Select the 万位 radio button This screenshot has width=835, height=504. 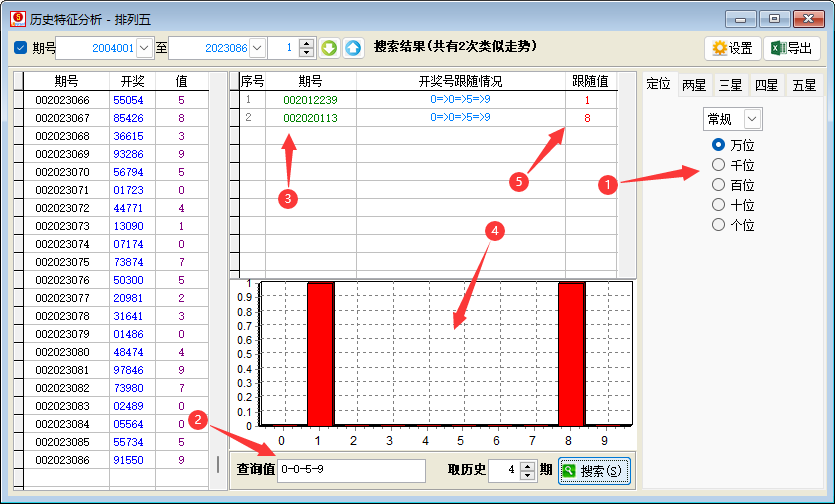click(x=718, y=144)
